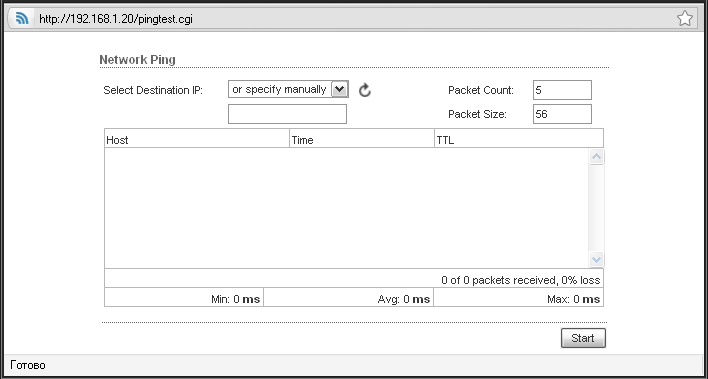Viewport: 708px width, 379px height.
Task: Click the packets received summary text
Action: (x=521, y=280)
